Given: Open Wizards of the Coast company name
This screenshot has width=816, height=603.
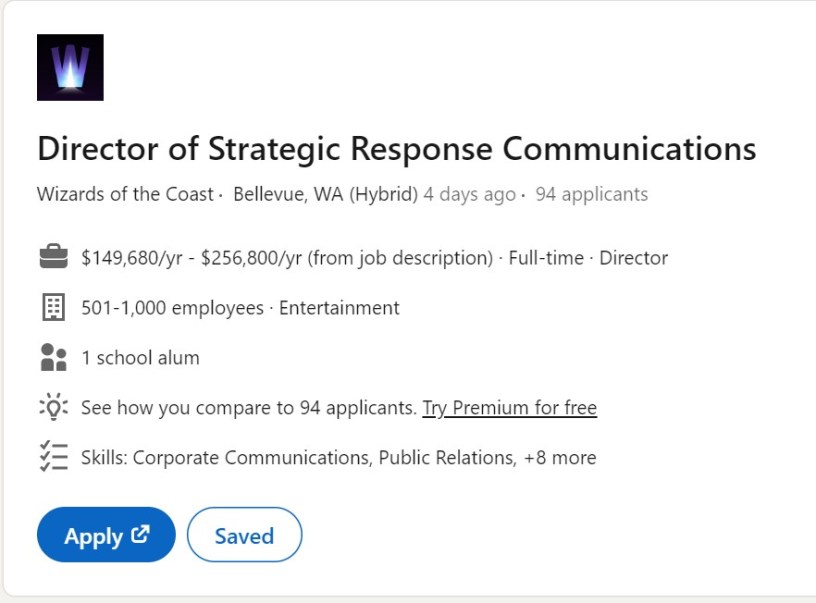Looking at the screenshot, I should click(125, 194).
